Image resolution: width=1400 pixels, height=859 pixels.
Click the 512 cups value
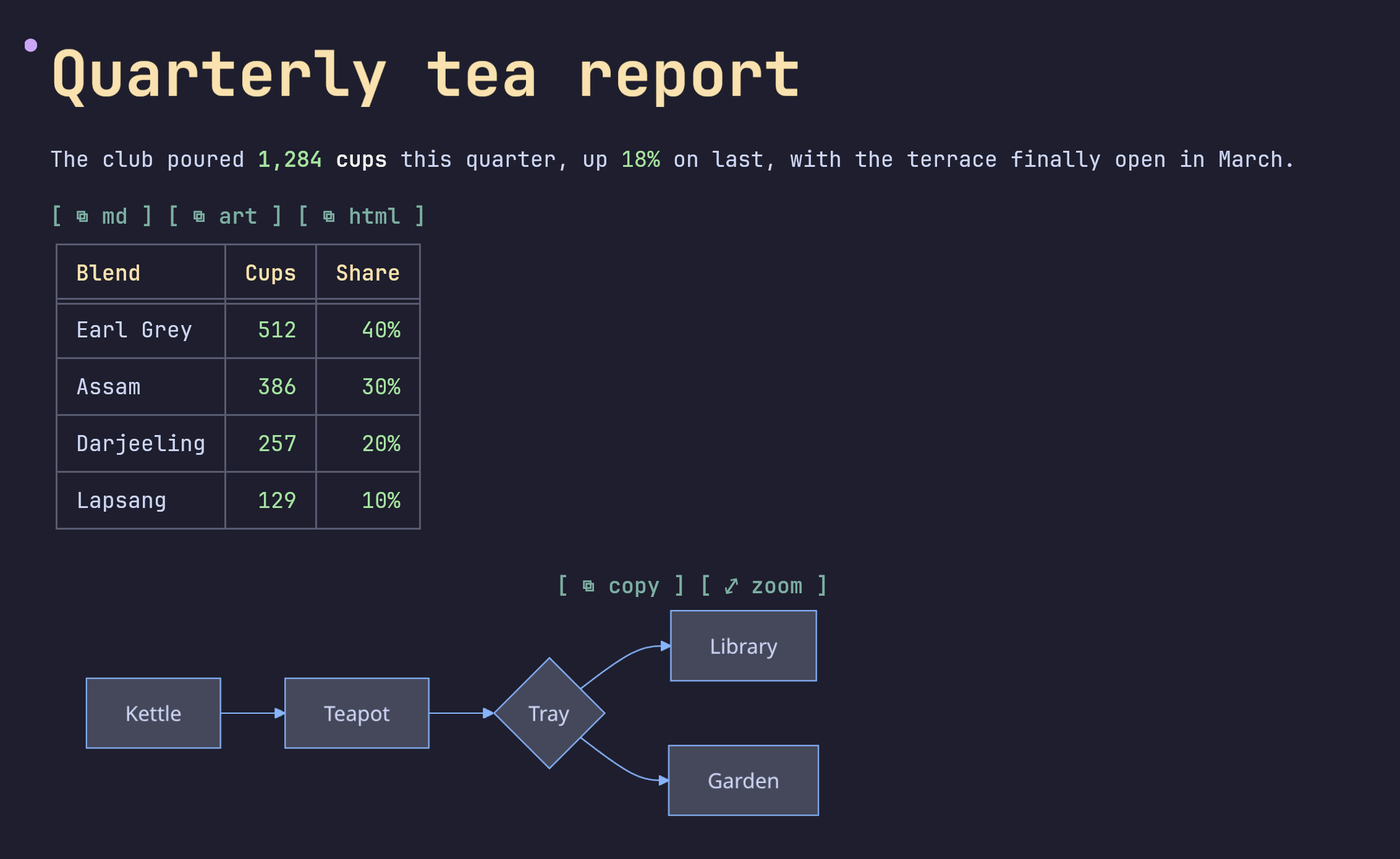pyautogui.click(x=277, y=330)
